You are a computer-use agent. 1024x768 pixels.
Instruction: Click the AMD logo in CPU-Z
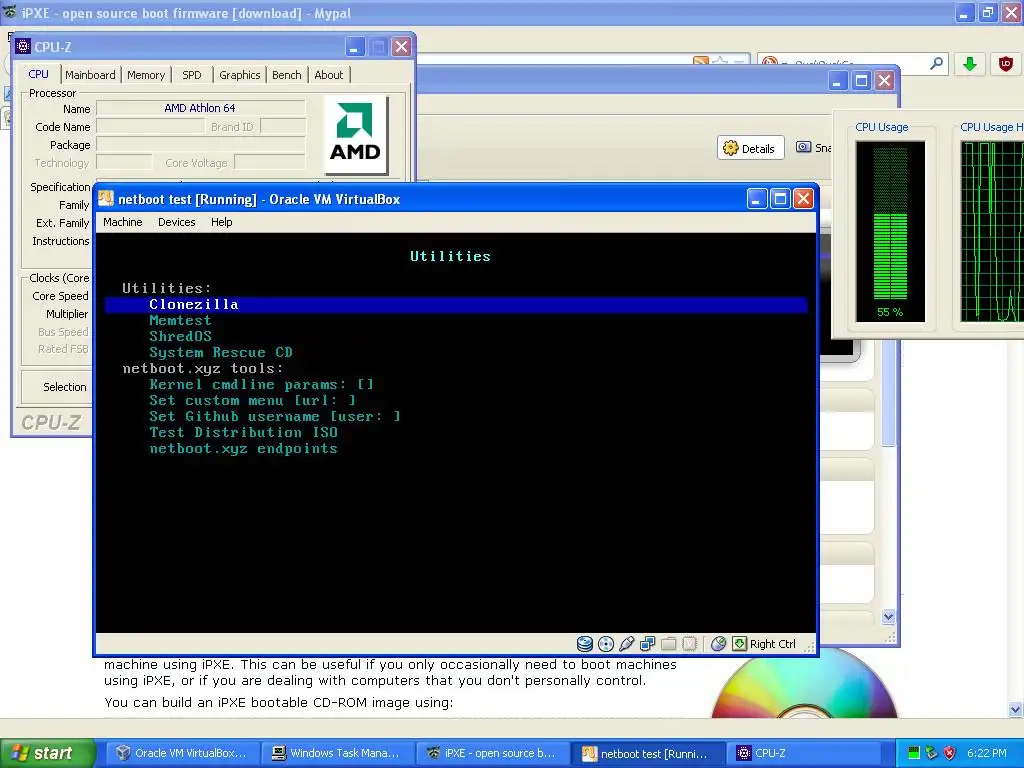coord(355,135)
